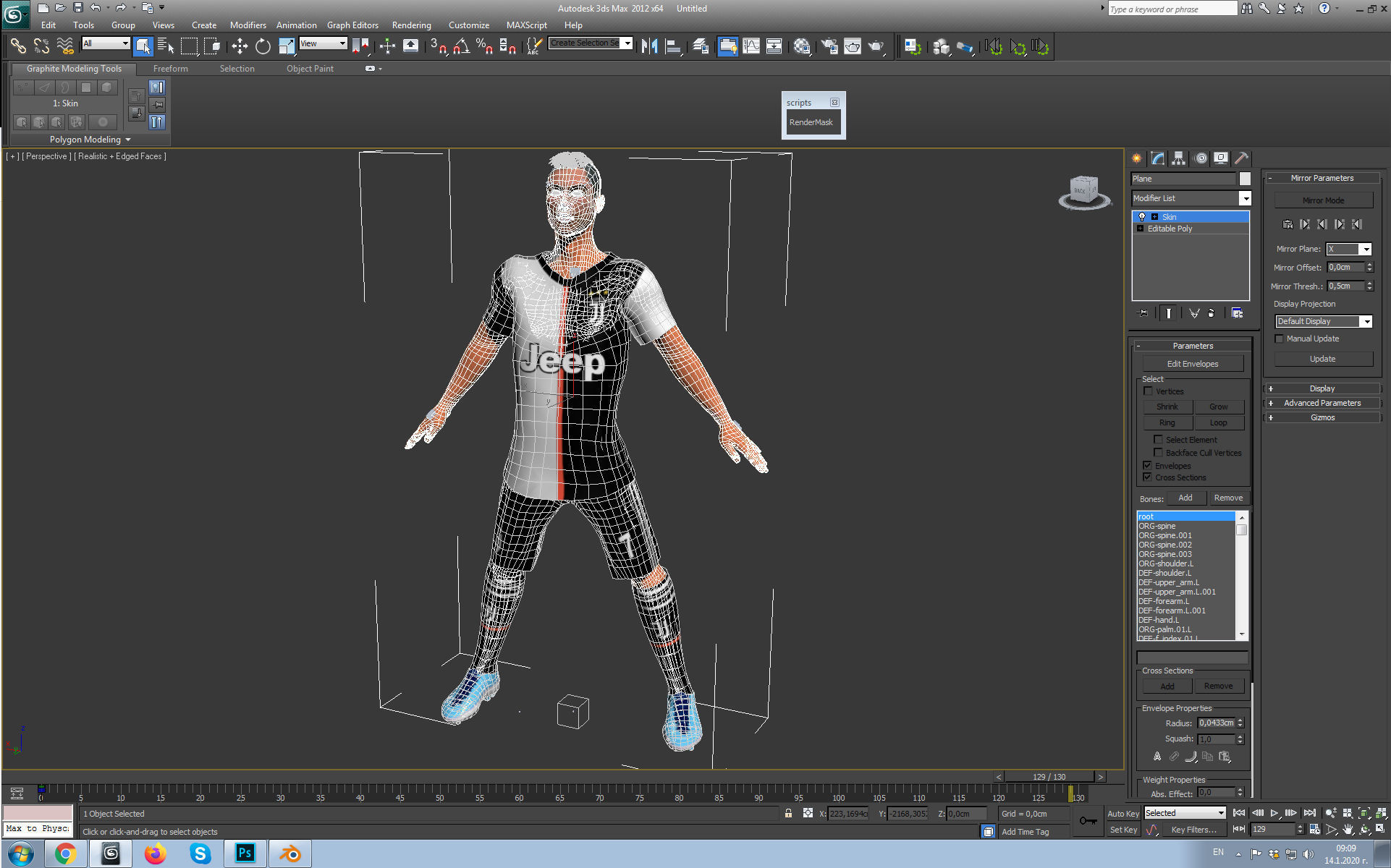This screenshot has height=868, width=1391.
Task: Click the Mirror Mode button
Action: point(1323,200)
